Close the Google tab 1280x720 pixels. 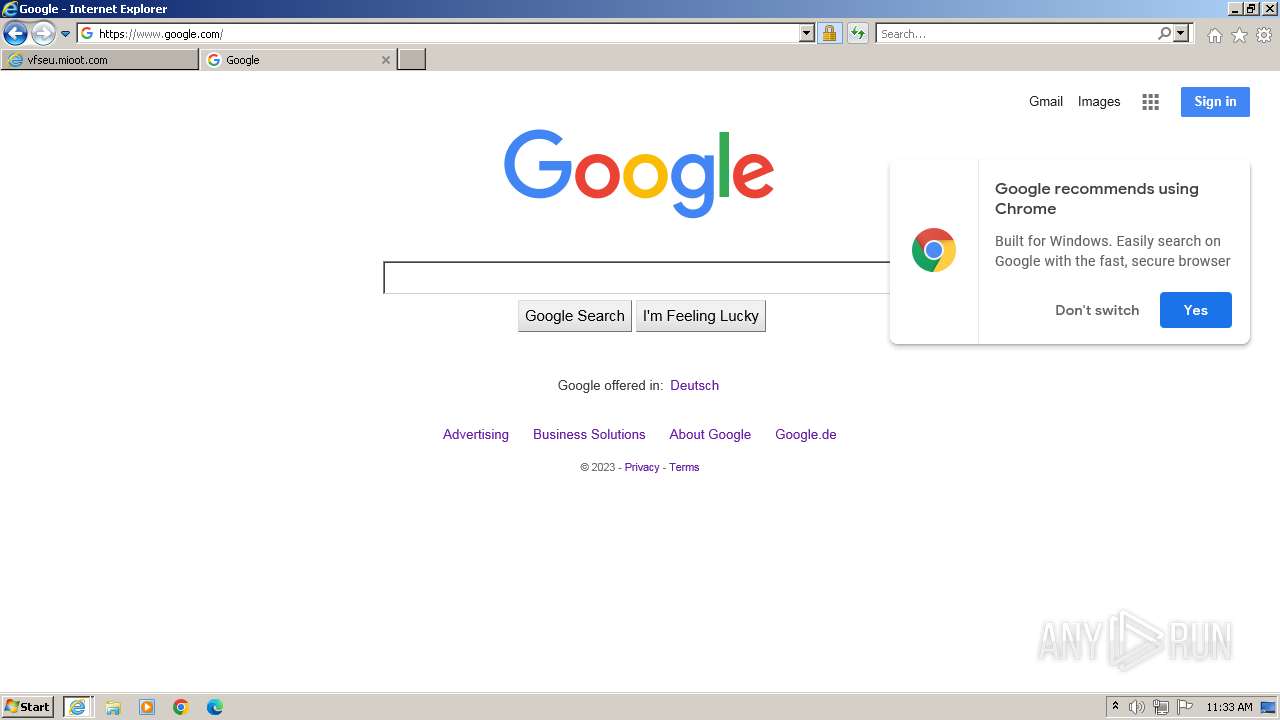pos(386,60)
